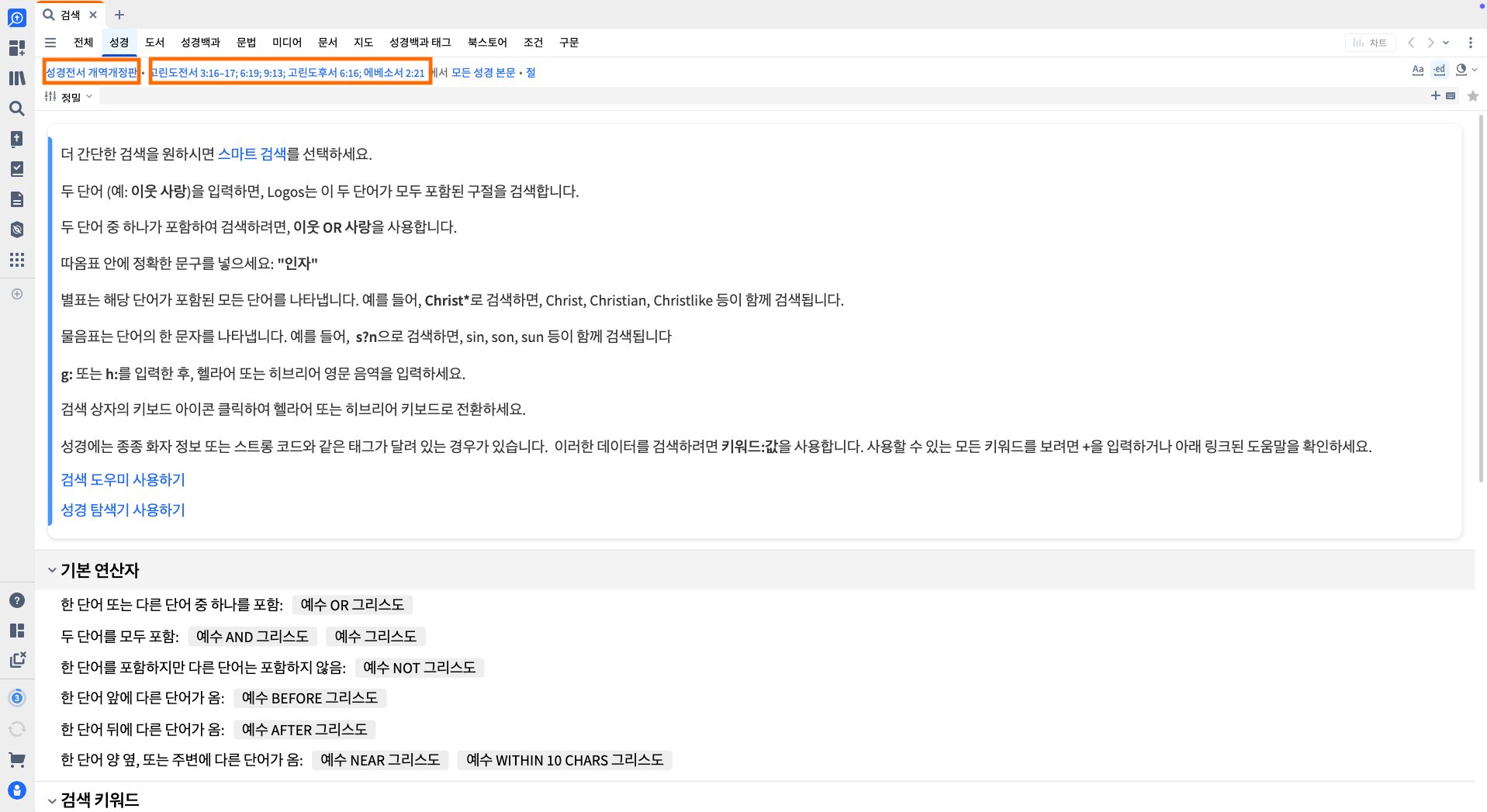Toggle the Aa case matching option
Screen dimensions: 1487x812
click(x=1417, y=70)
